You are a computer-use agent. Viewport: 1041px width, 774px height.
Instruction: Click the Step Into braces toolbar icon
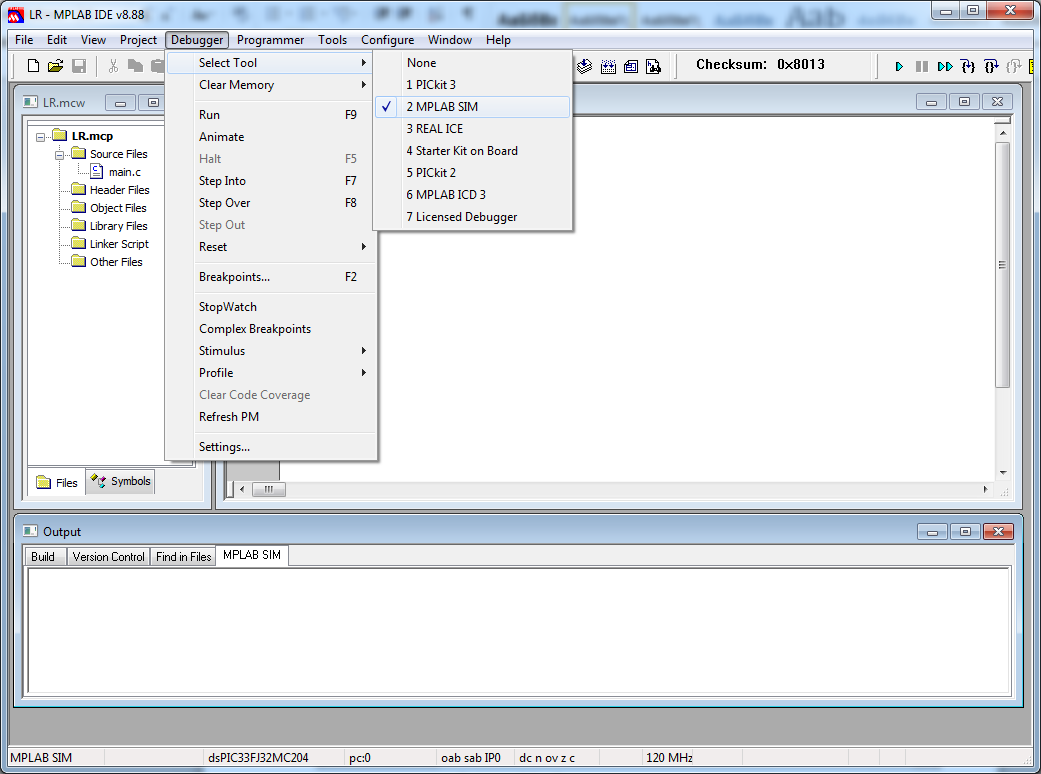(968, 66)
